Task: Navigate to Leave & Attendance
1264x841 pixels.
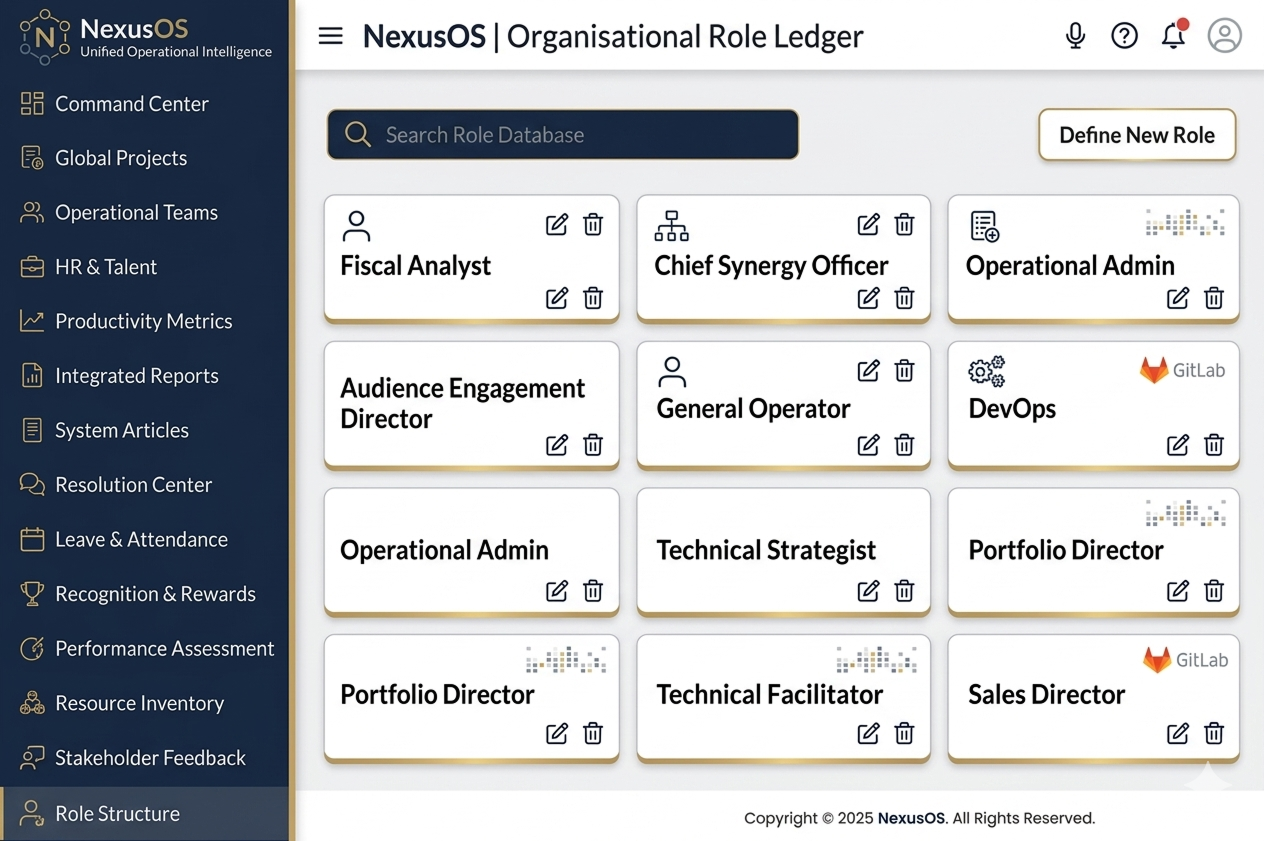Action: tap(141, 539)
